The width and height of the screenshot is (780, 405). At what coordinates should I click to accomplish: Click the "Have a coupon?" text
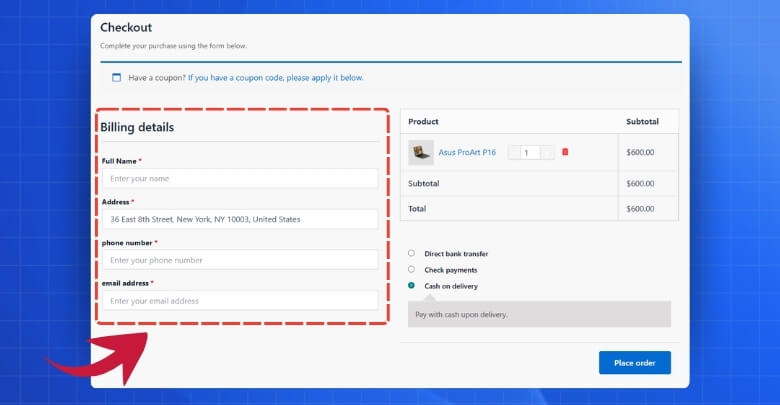pos(157,78)
